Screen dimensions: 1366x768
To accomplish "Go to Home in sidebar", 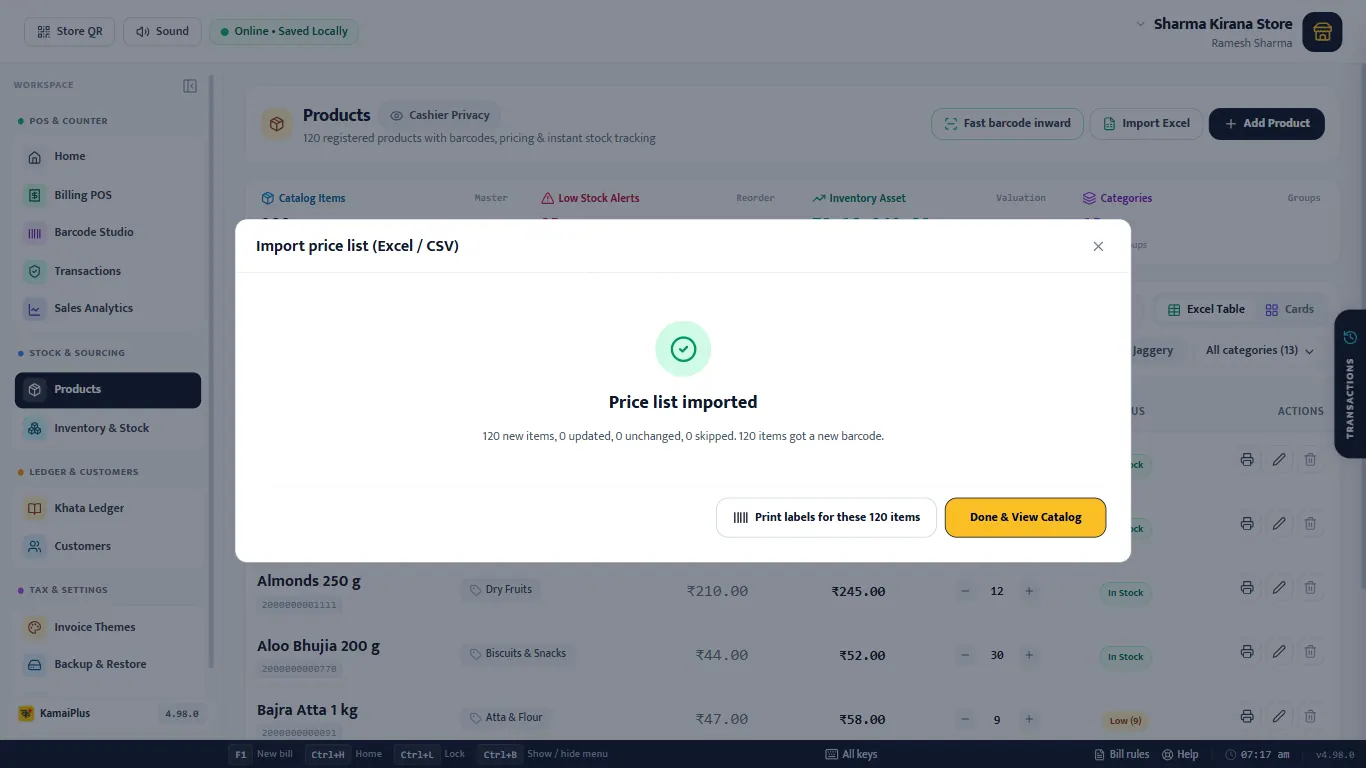I will tap(108, 157).
